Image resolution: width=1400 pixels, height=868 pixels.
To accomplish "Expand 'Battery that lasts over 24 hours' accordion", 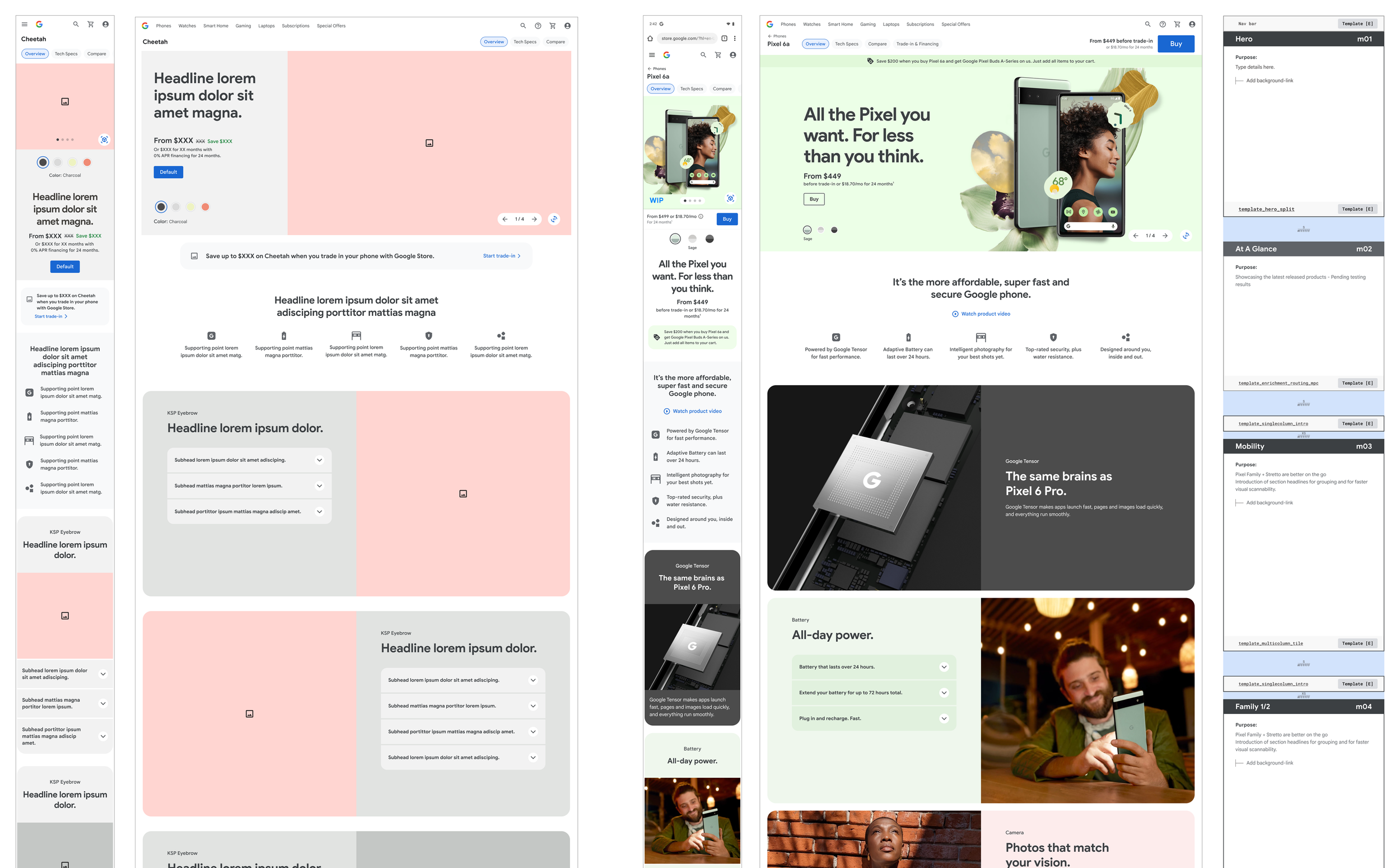I will 943,667.
